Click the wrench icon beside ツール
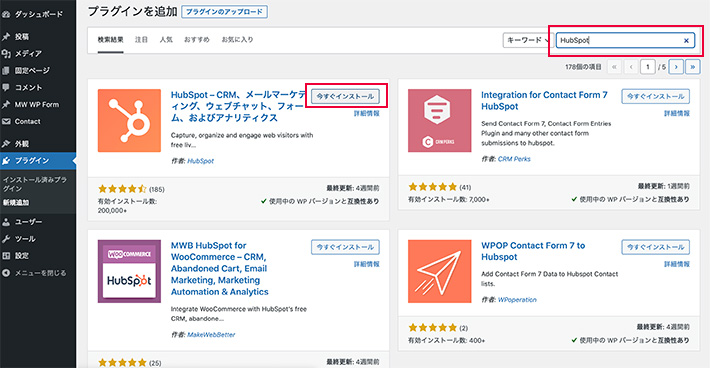Screen dimensions: 710x368 tap(6, 239)
